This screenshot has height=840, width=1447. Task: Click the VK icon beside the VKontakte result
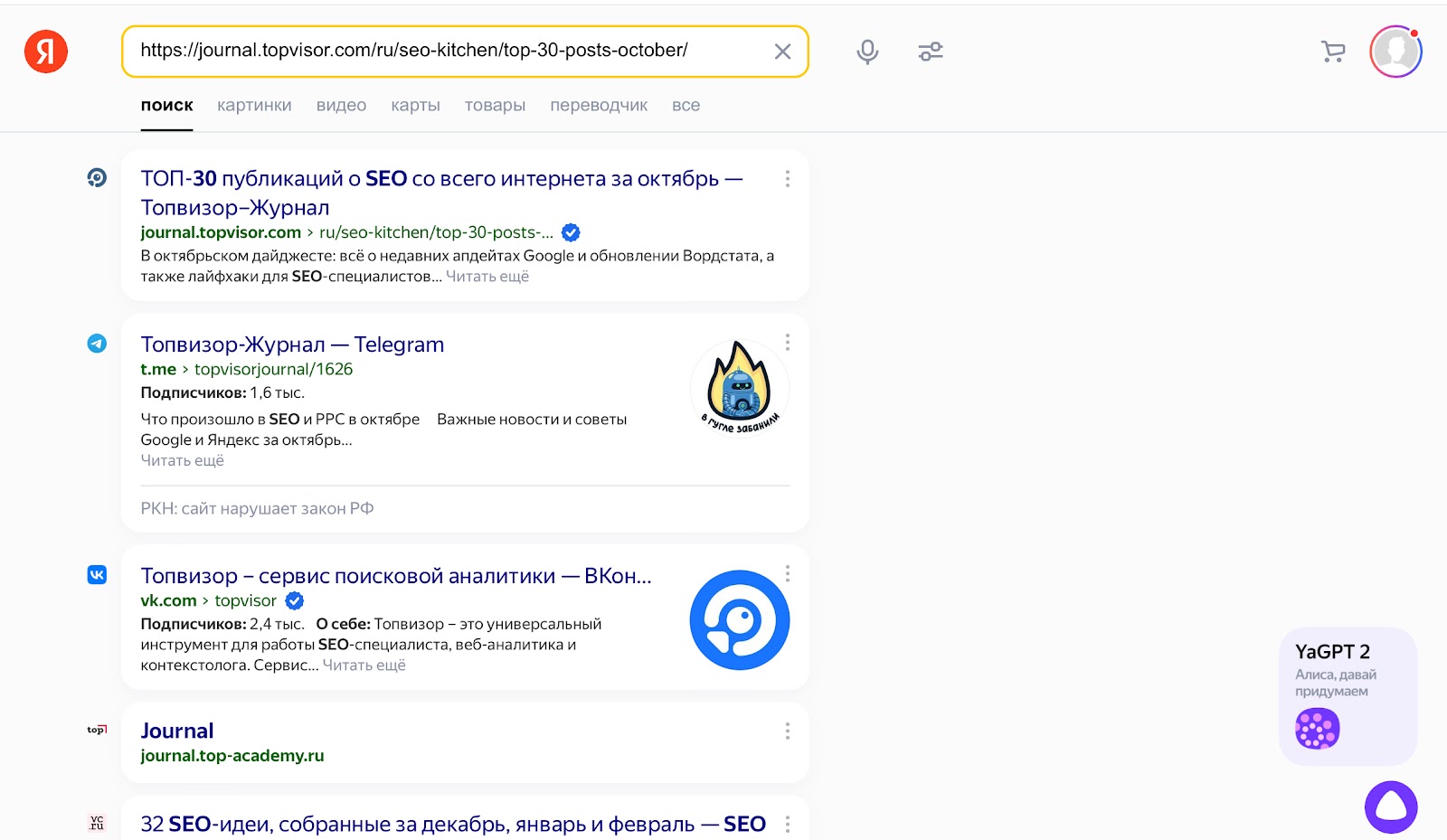[97, 574]
